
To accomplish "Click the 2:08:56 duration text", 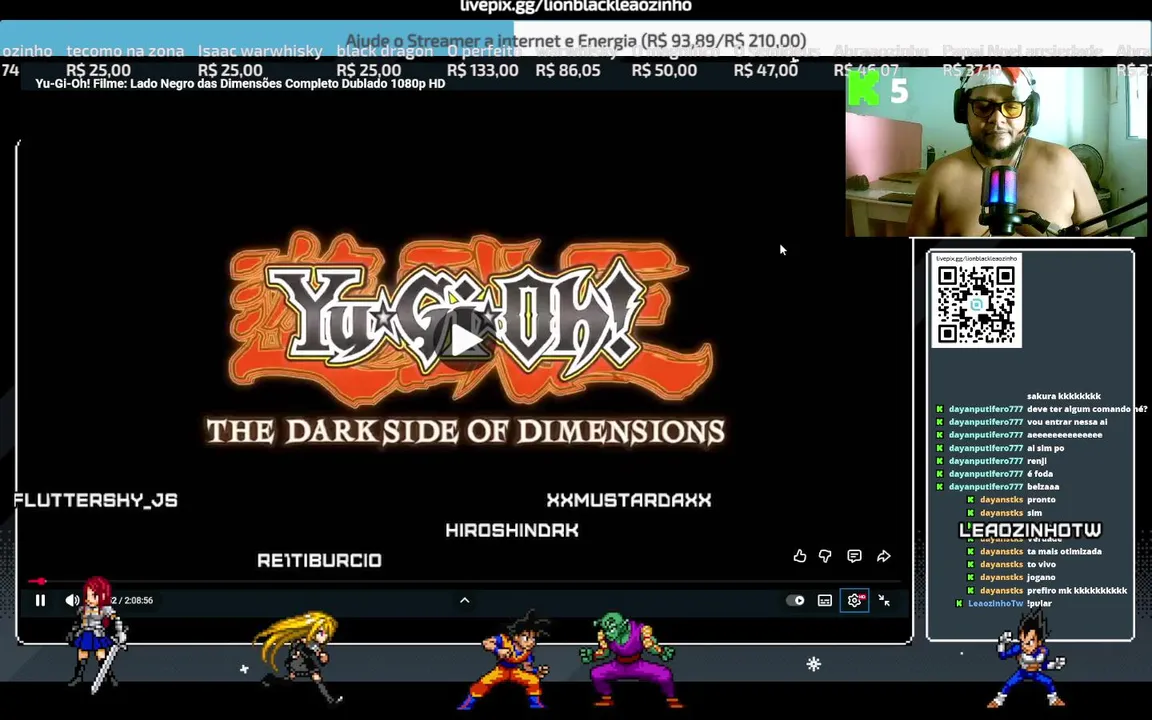I will coord(139,600).
